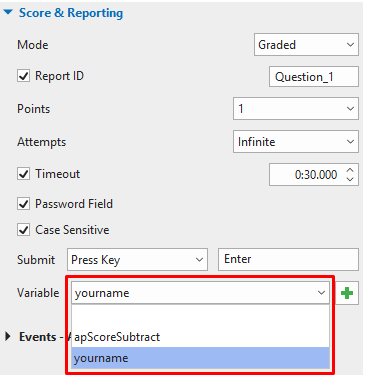
Task: Click the Variable combo box arrow
Action: 321,293
